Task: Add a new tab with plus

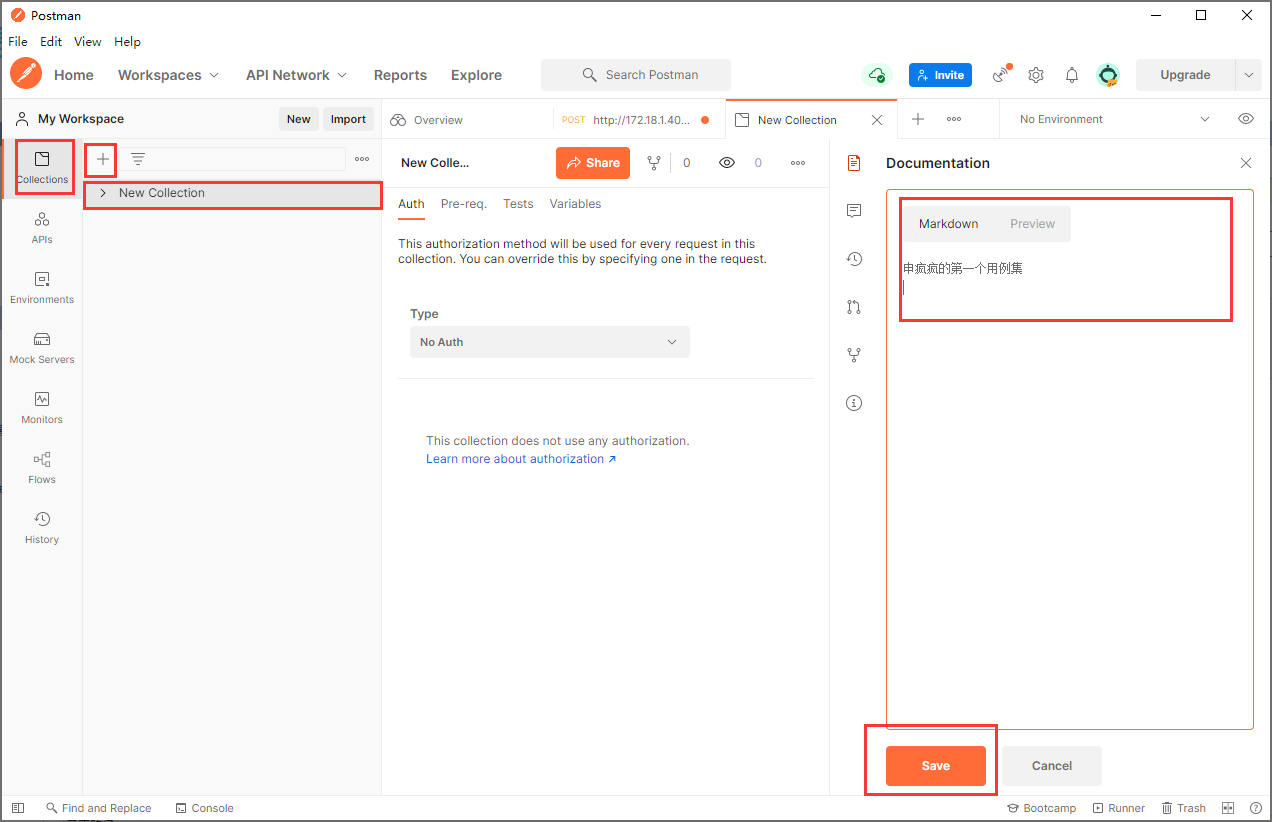Action: pyautogui.click(x=918, y=119)
